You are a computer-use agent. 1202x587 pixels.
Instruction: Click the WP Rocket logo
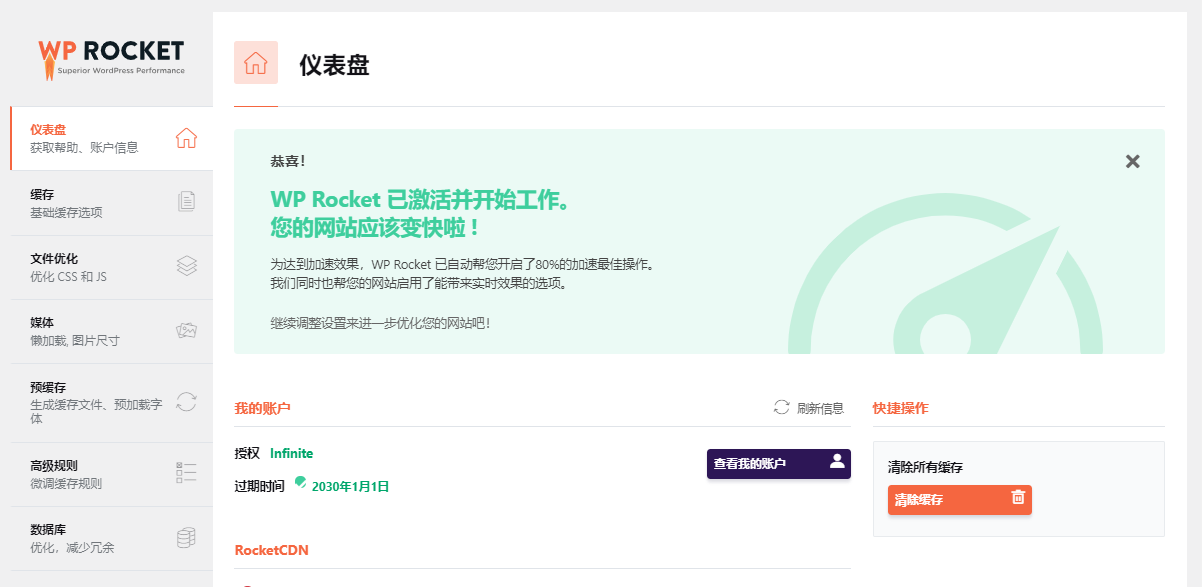[x=111, y=58]
